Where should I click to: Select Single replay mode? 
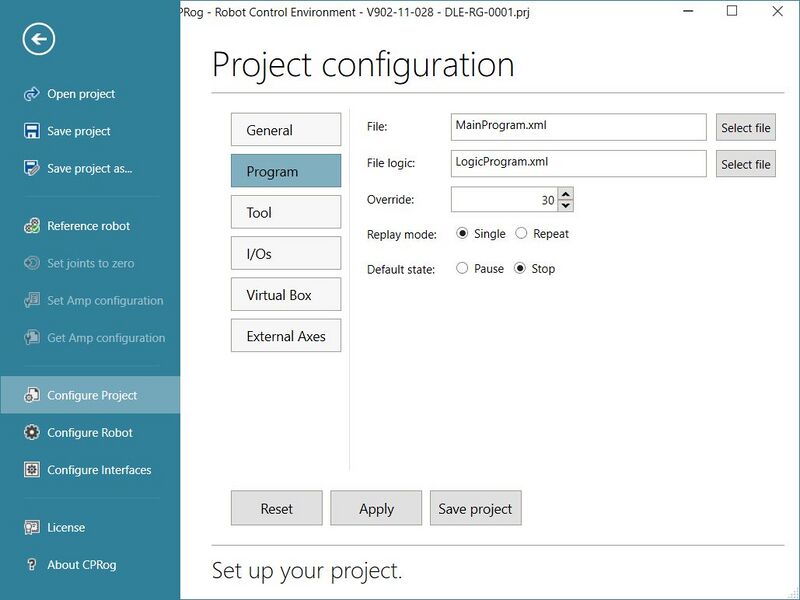(x=462, y=234)
